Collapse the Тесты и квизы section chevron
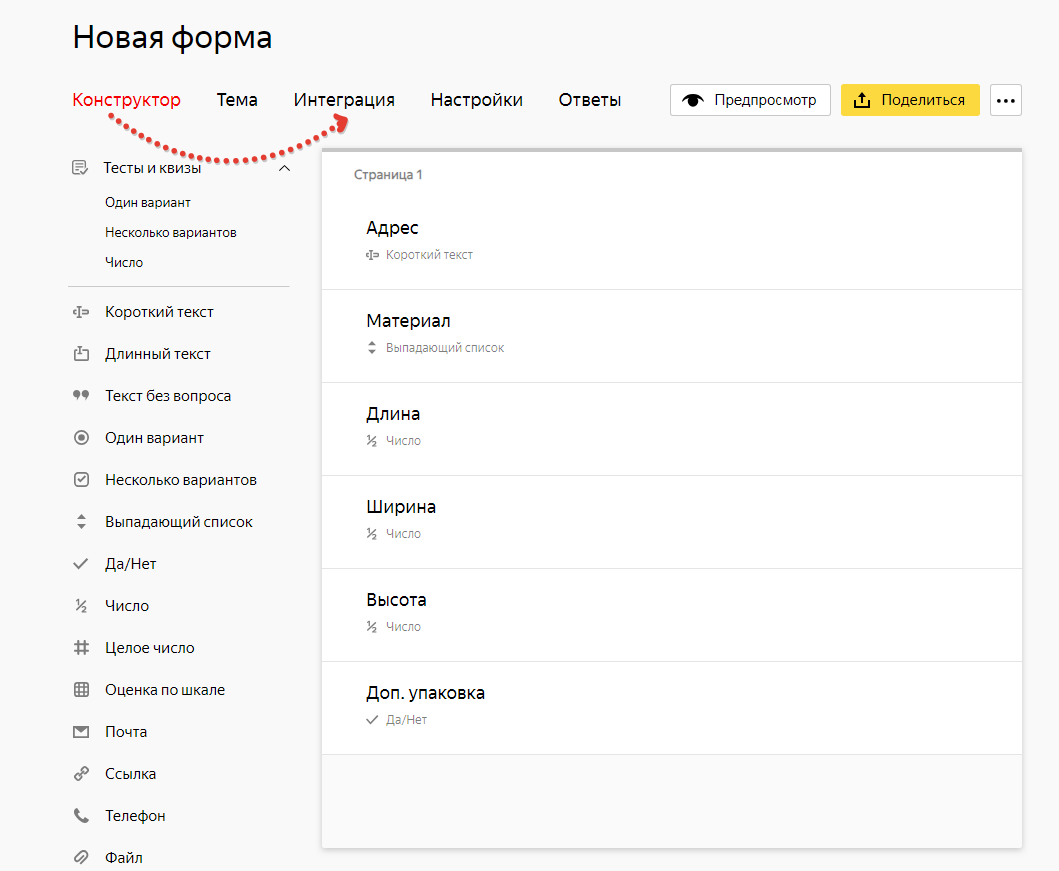Image resolution: width=1059 pixels, height=871 pixels. pyautogui.click(x=284, y=168)
